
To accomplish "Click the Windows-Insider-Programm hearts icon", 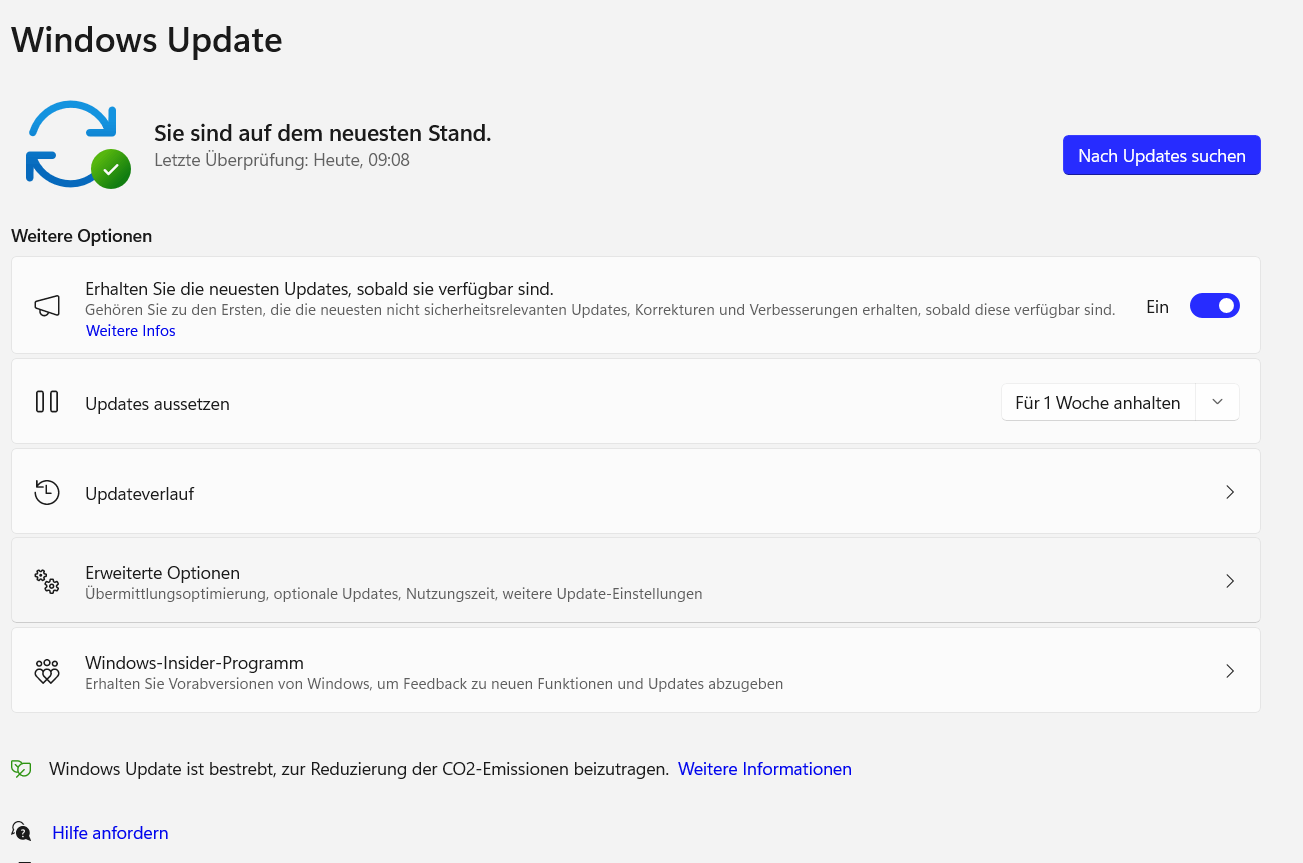I will click(x=47, y=671).
